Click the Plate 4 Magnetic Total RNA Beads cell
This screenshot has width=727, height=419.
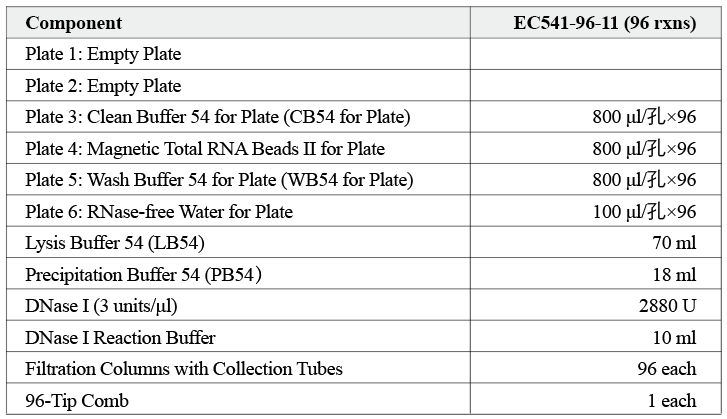205,149
